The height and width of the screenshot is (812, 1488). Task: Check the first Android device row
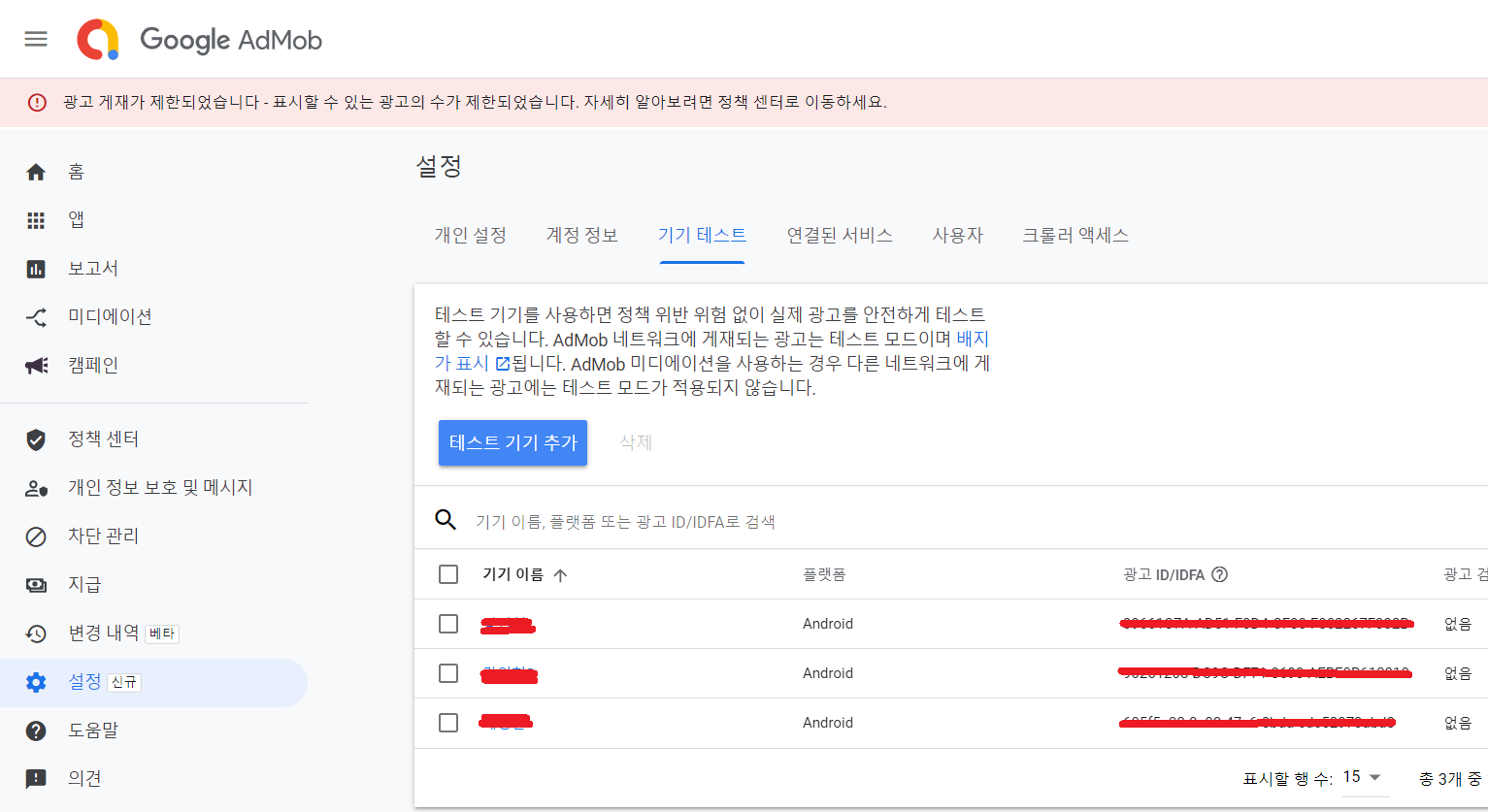[x=448, y=624]
